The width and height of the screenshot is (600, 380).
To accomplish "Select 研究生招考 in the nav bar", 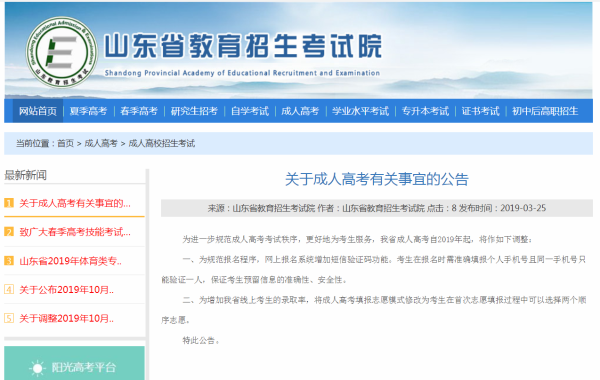I will 194,111.
